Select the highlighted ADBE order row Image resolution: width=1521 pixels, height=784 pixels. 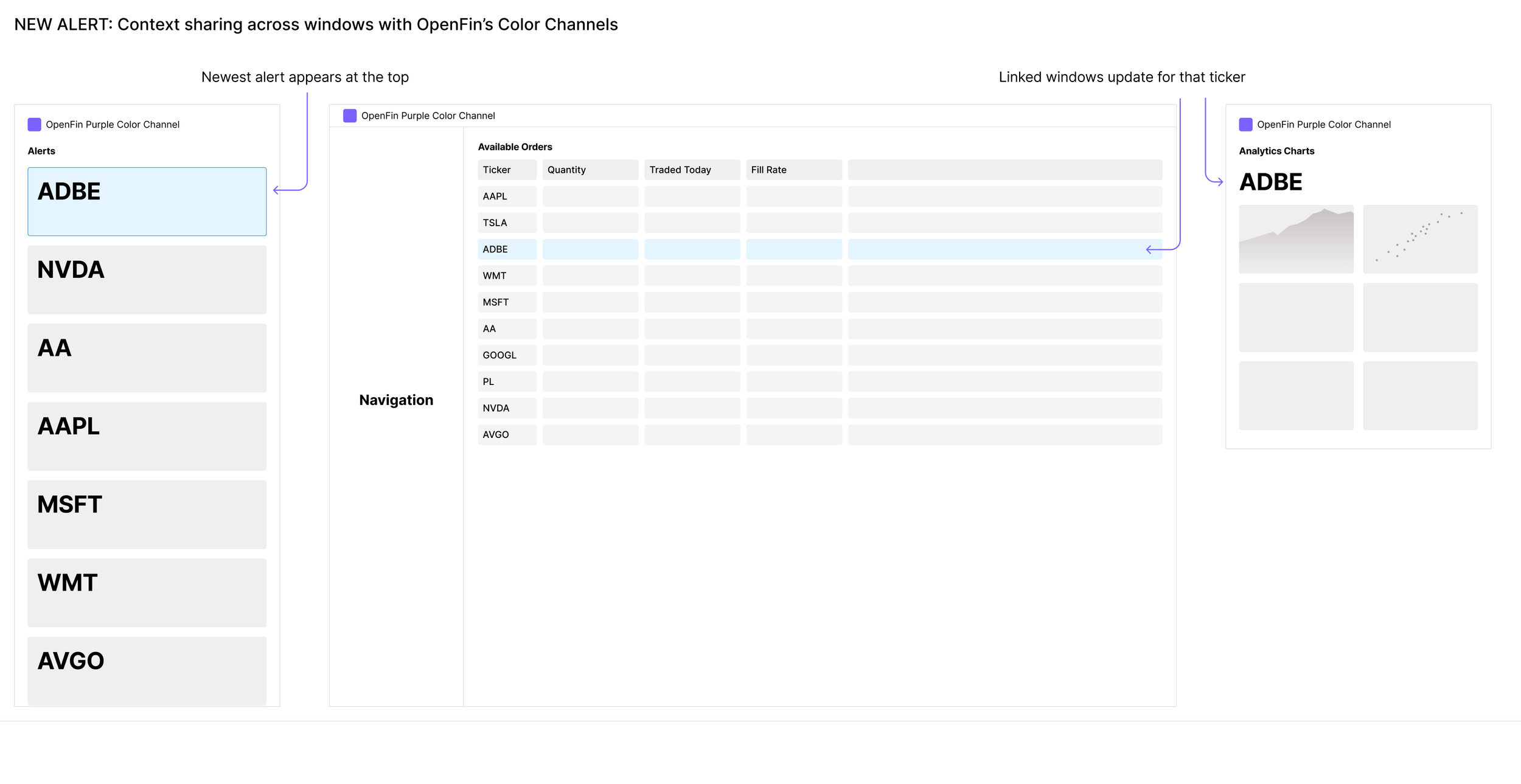(507, 249)
